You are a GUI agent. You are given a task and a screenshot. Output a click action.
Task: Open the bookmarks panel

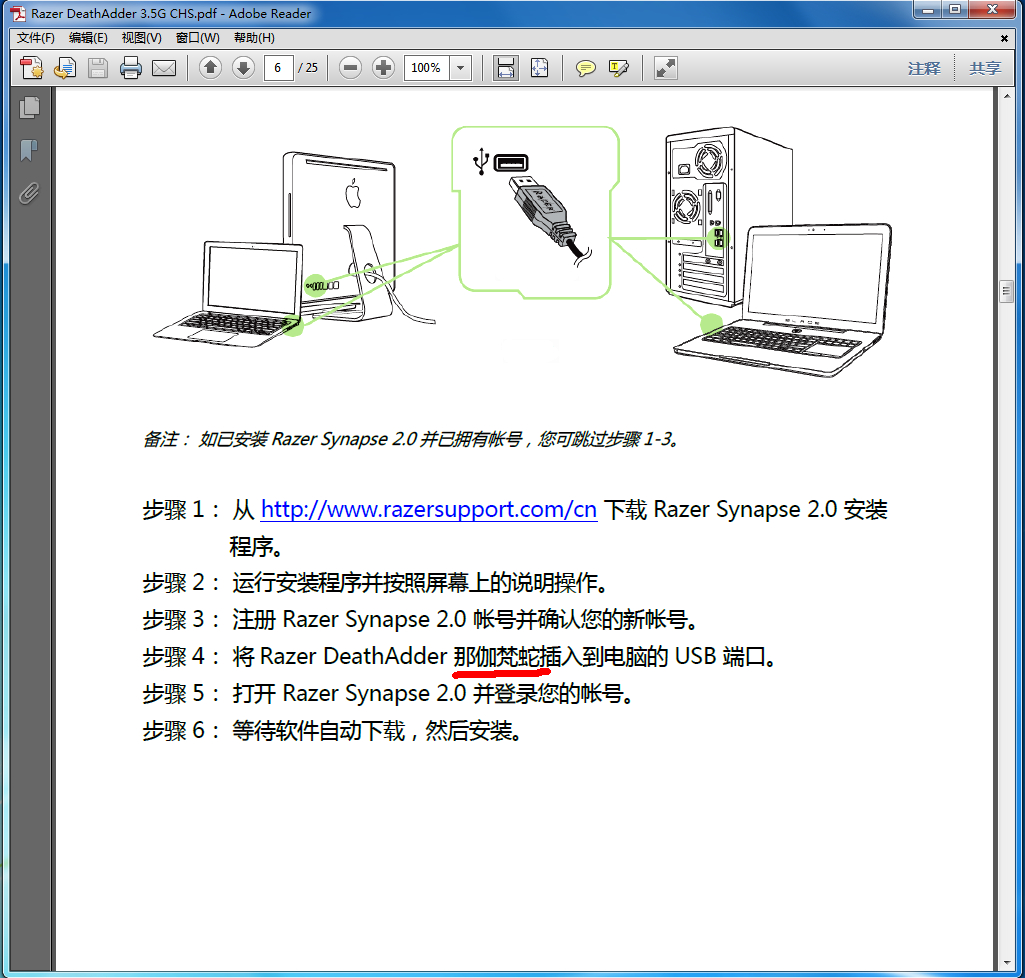[x=29, y=150]
